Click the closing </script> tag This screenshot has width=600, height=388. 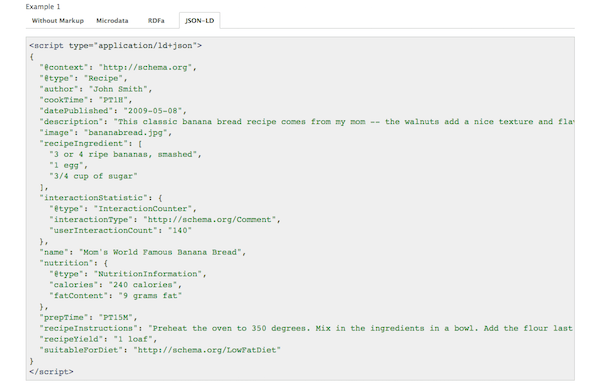point(51,372)
